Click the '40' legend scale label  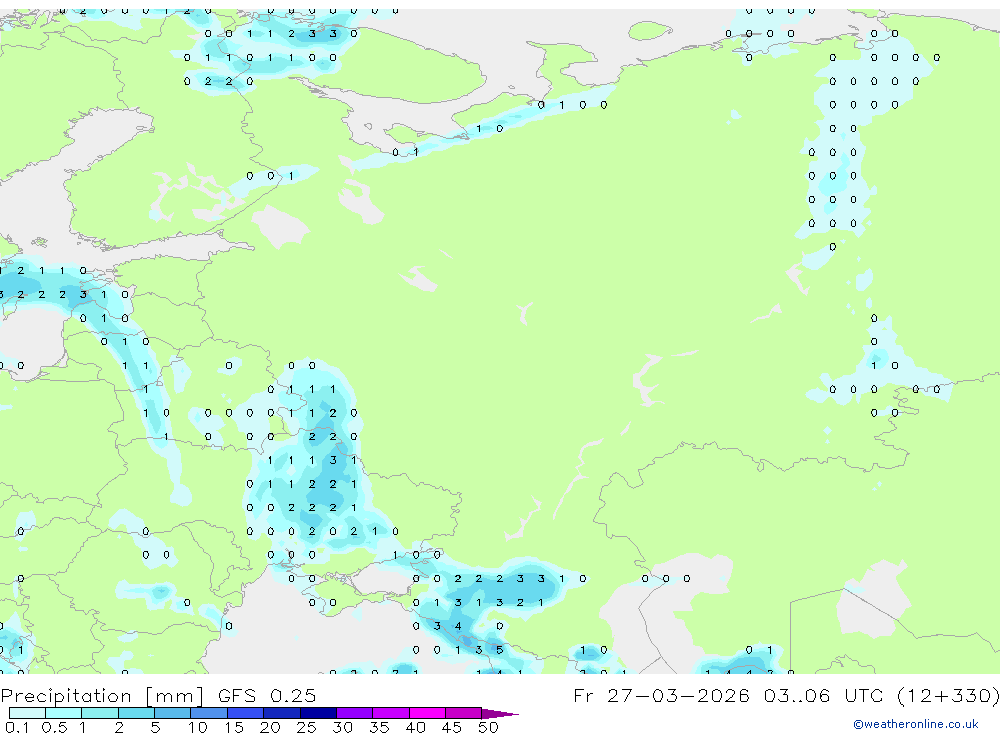point(415,727)
